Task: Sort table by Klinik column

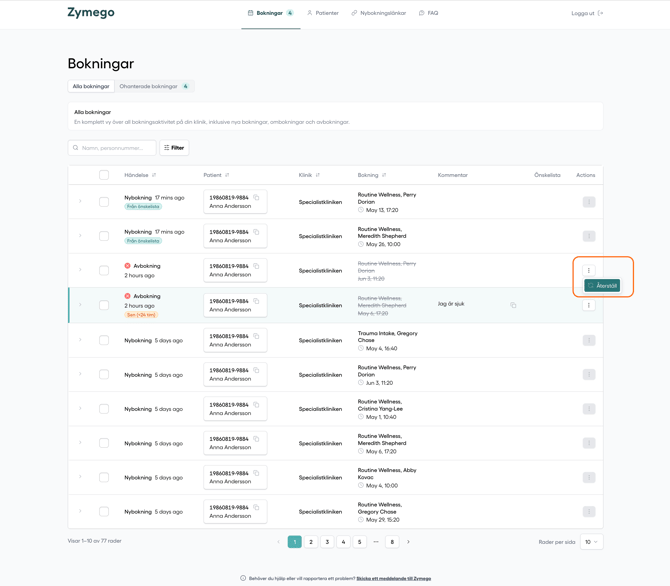Action: pos(317,175)
